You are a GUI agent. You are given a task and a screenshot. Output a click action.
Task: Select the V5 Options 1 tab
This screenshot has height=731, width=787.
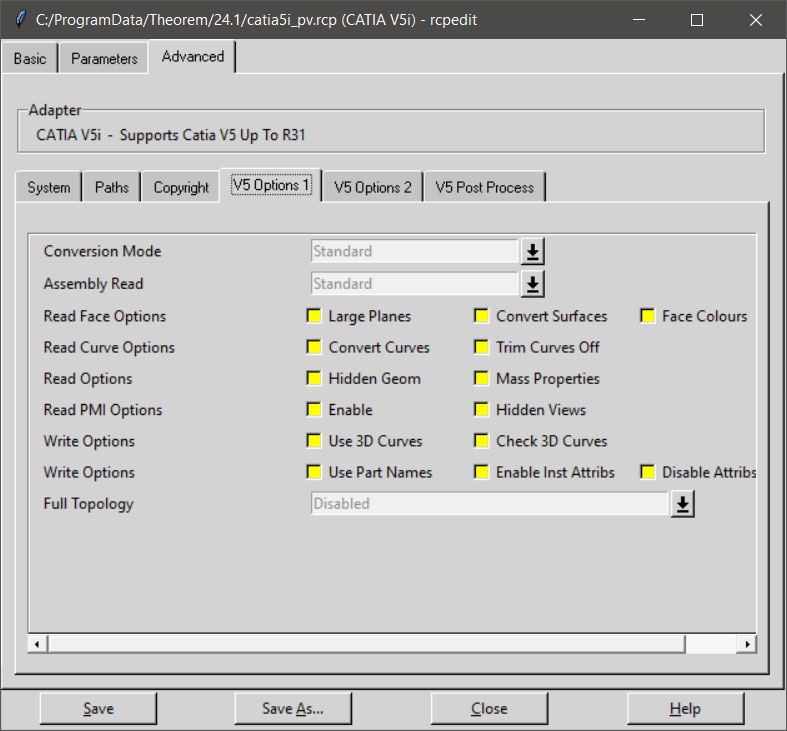(x=271, y=185)
